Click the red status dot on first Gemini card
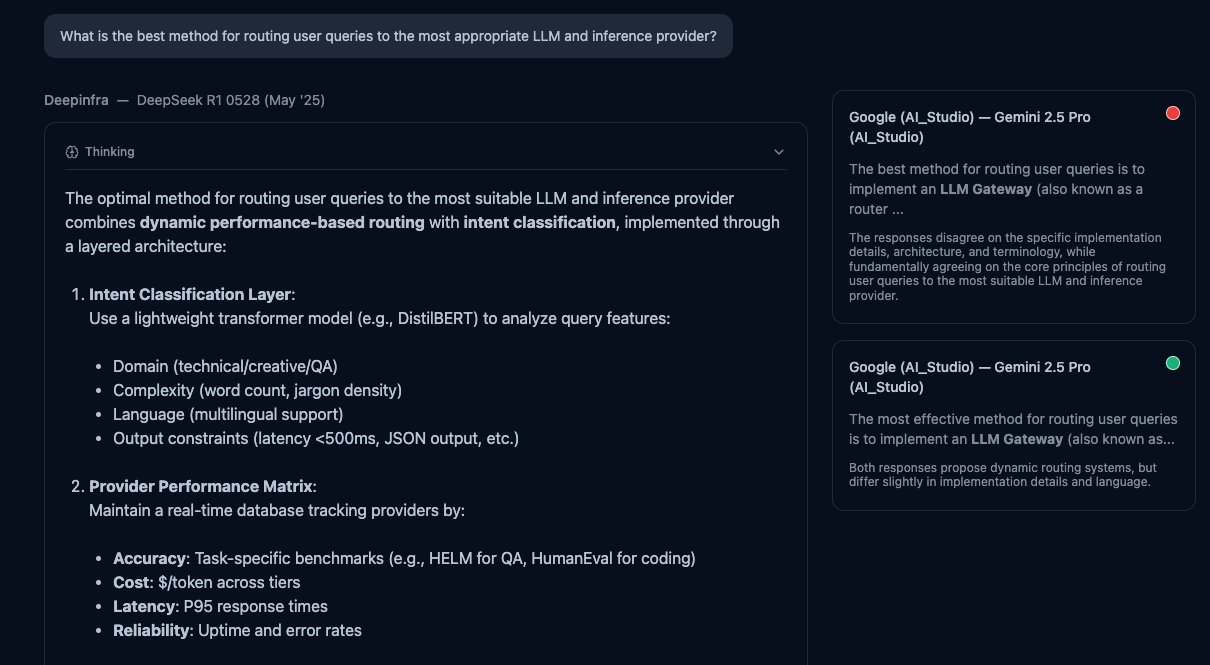The image size is (1210, 665). pos(1173,113)
